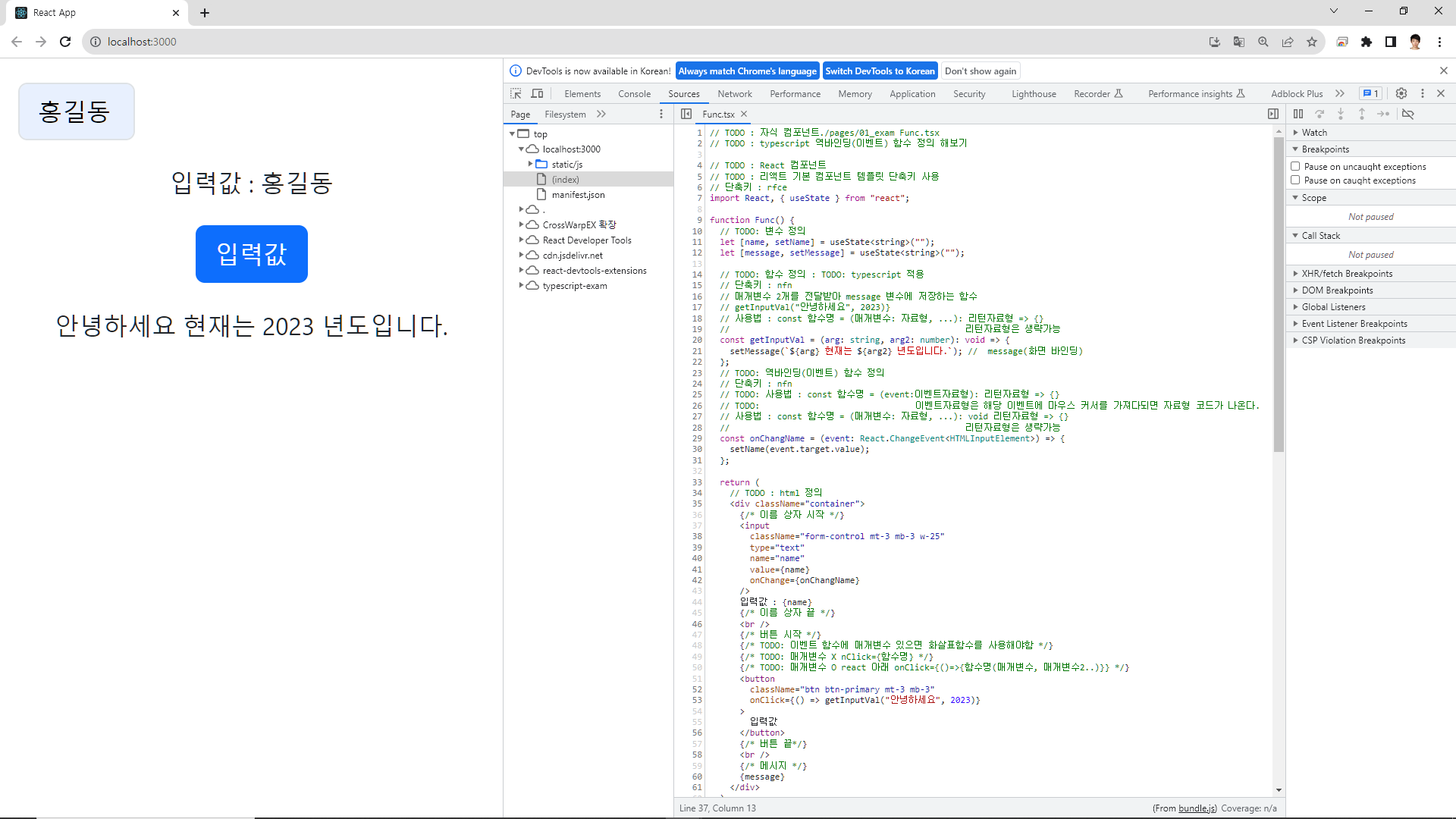Open the Application tab
The width and height of the screenshot is (1456, 819).
point(912,93)
